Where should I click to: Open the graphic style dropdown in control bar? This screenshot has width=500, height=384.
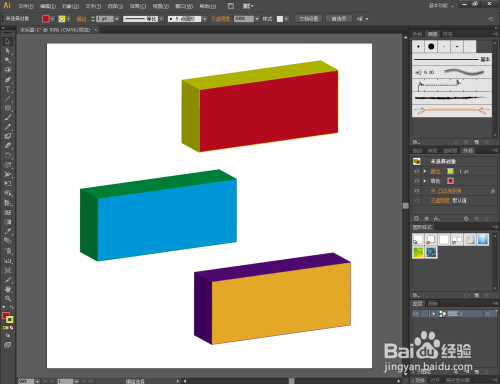286,19
